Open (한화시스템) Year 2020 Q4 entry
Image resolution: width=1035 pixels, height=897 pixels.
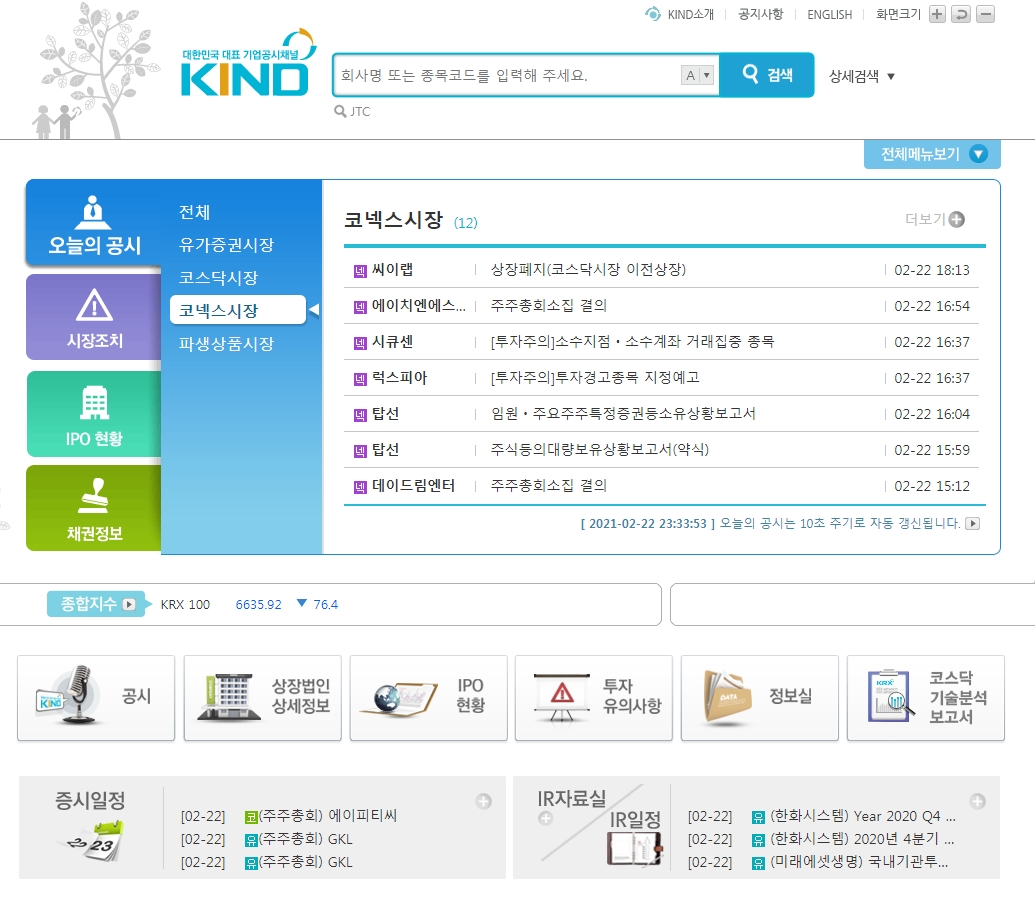click(x=863, y=816)
